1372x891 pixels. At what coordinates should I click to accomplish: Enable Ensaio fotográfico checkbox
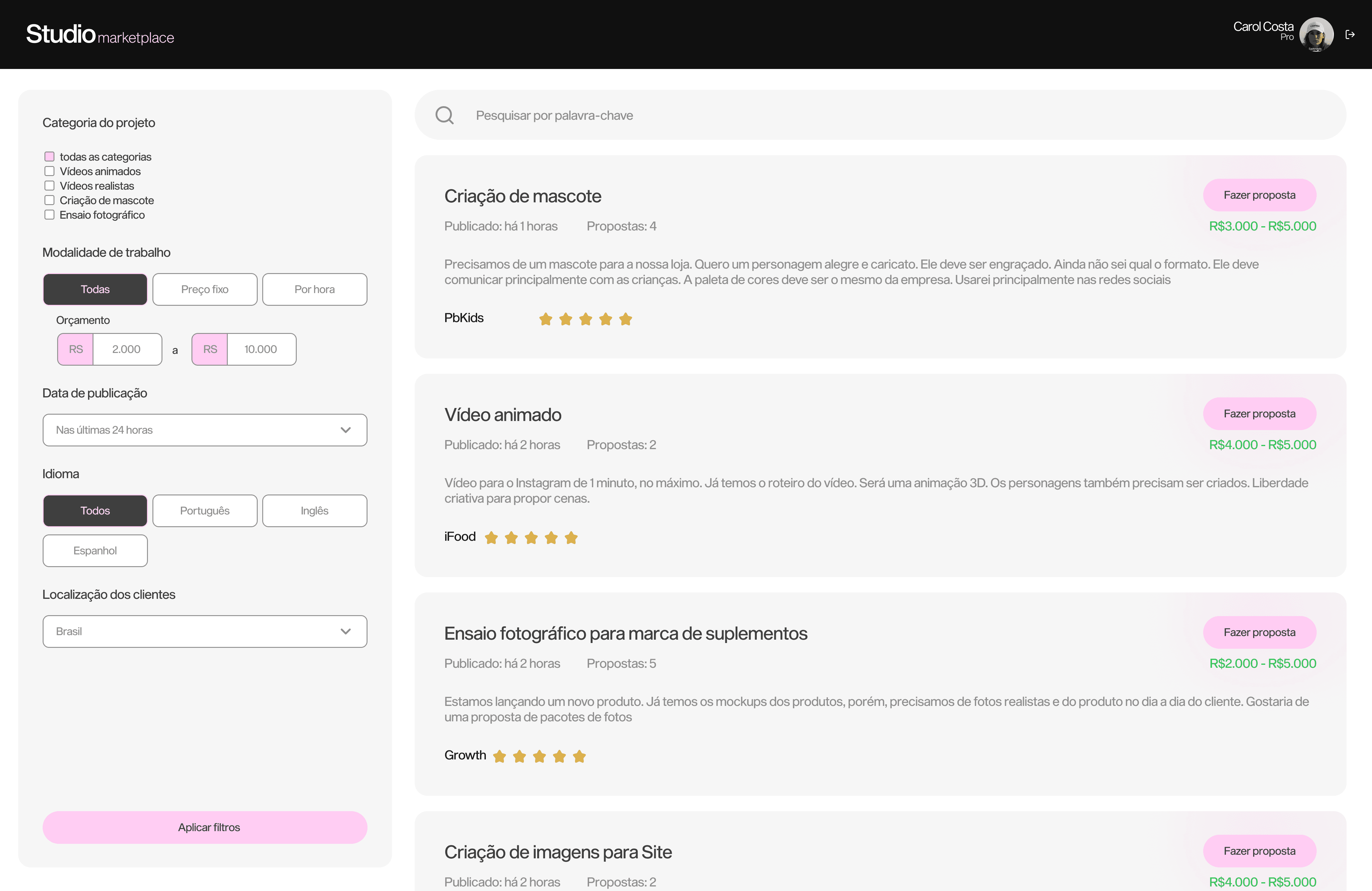50,215
